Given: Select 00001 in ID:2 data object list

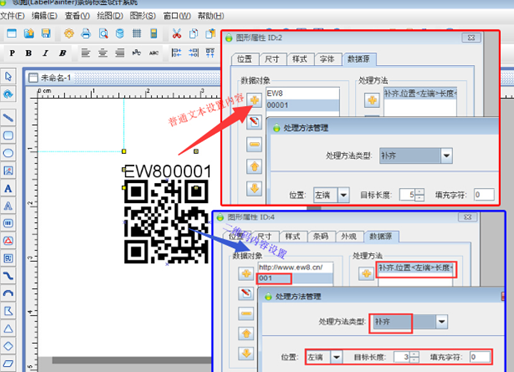Looking at the screenshot, I should 303,105.
